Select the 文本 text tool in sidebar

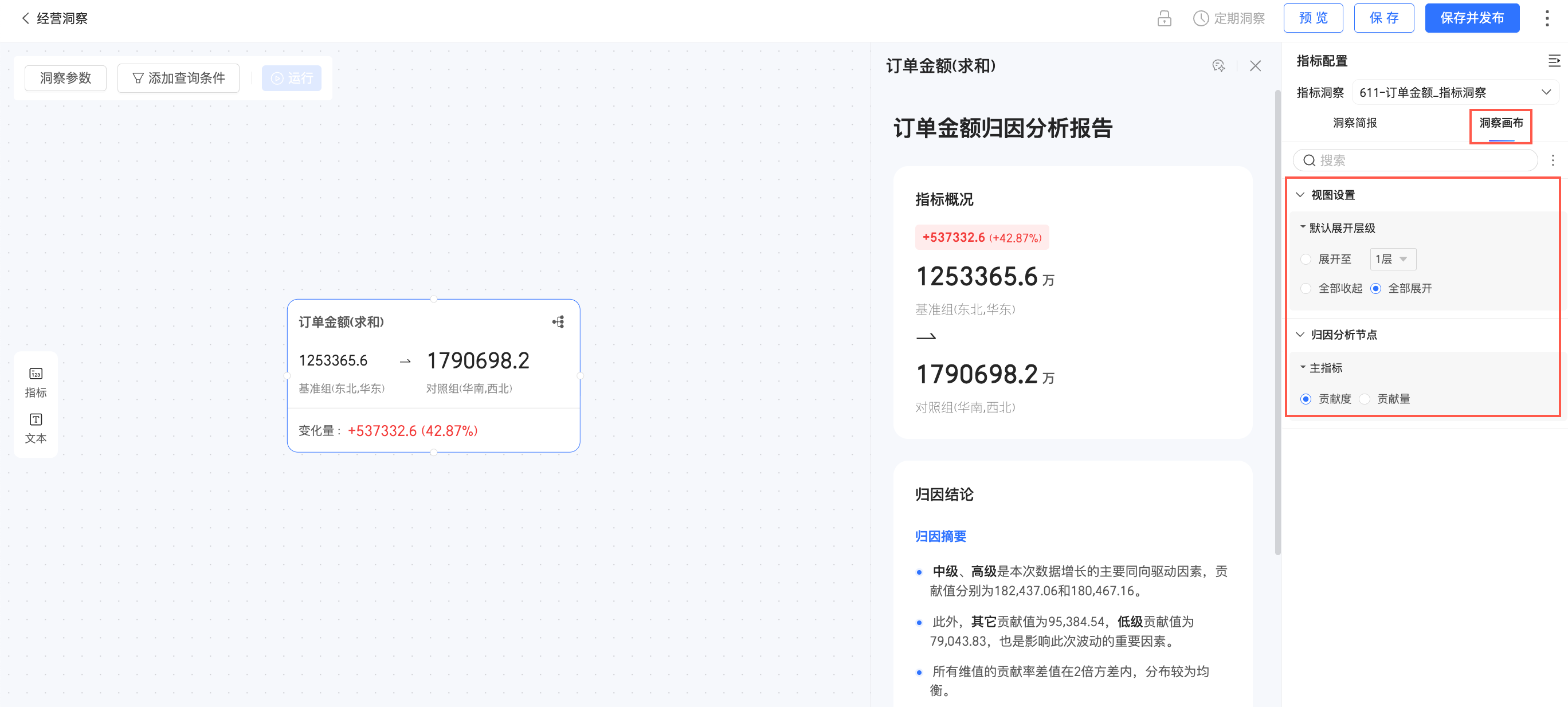tap(36, 429)
